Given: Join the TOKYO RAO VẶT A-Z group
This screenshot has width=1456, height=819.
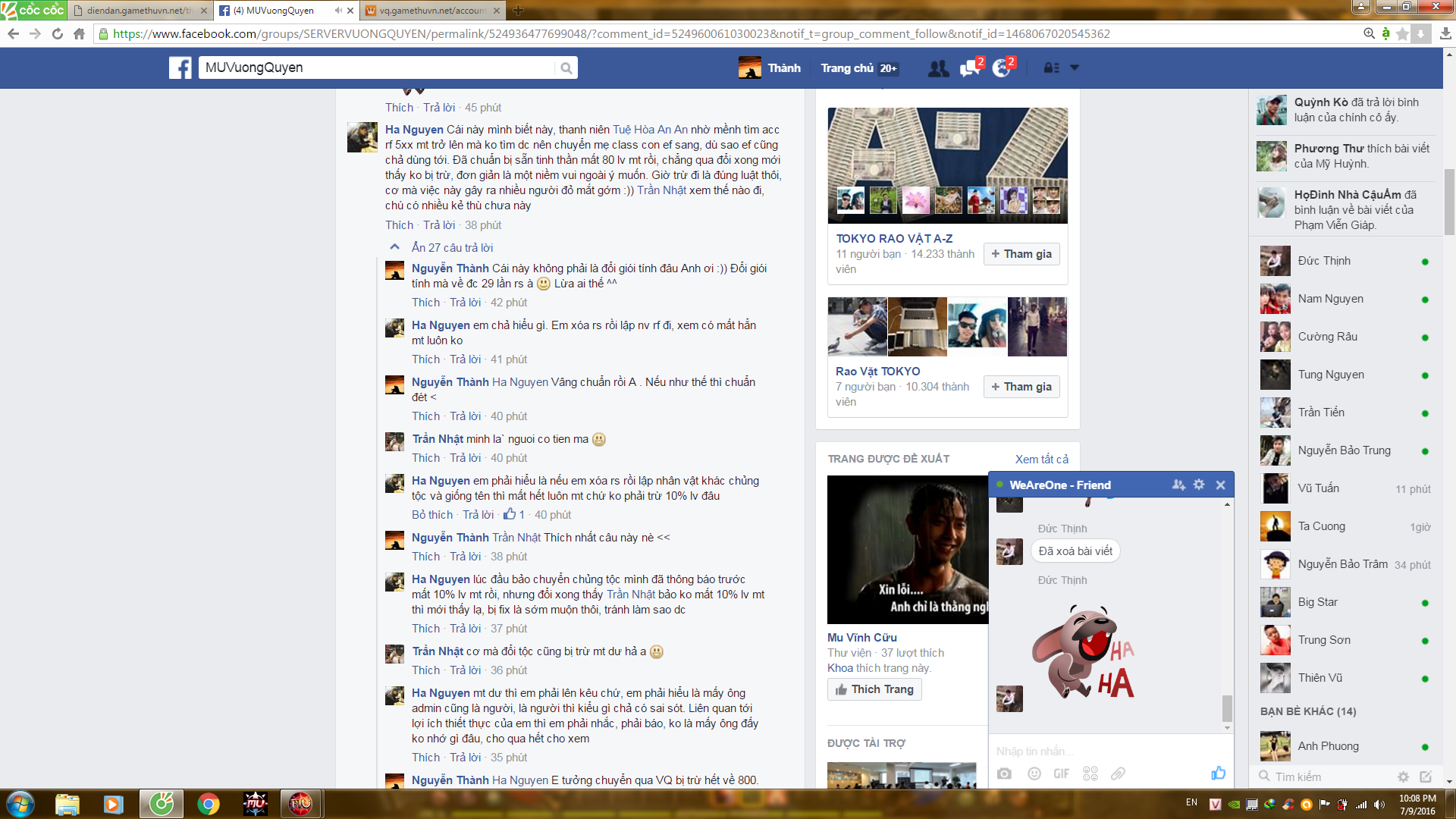Looking at the screenshot, I should tap(1021, 254).
